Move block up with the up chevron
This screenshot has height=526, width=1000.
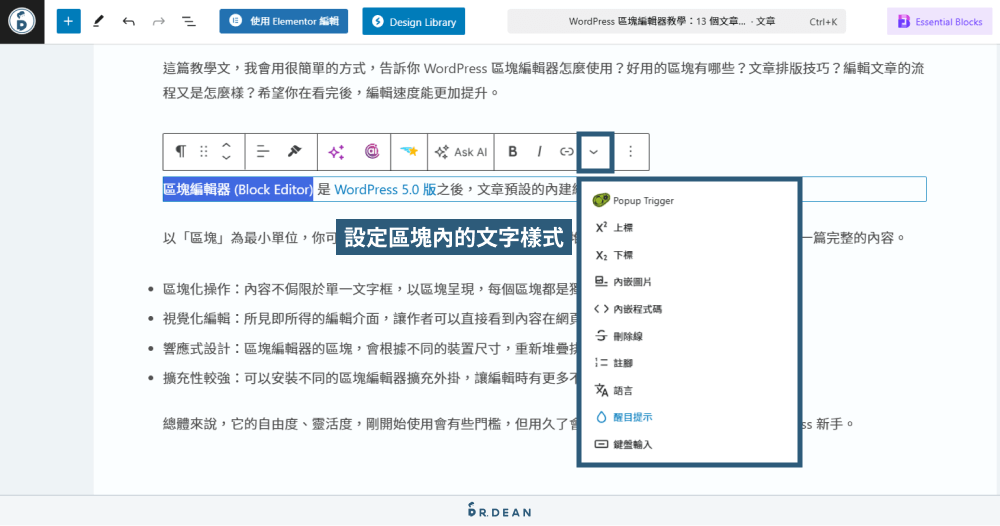click(226, 145)
